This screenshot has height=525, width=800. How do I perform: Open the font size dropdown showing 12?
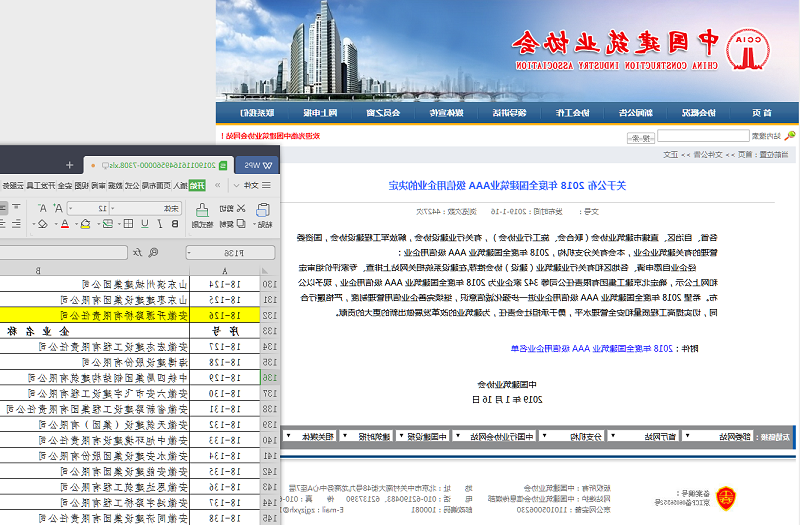71,208
